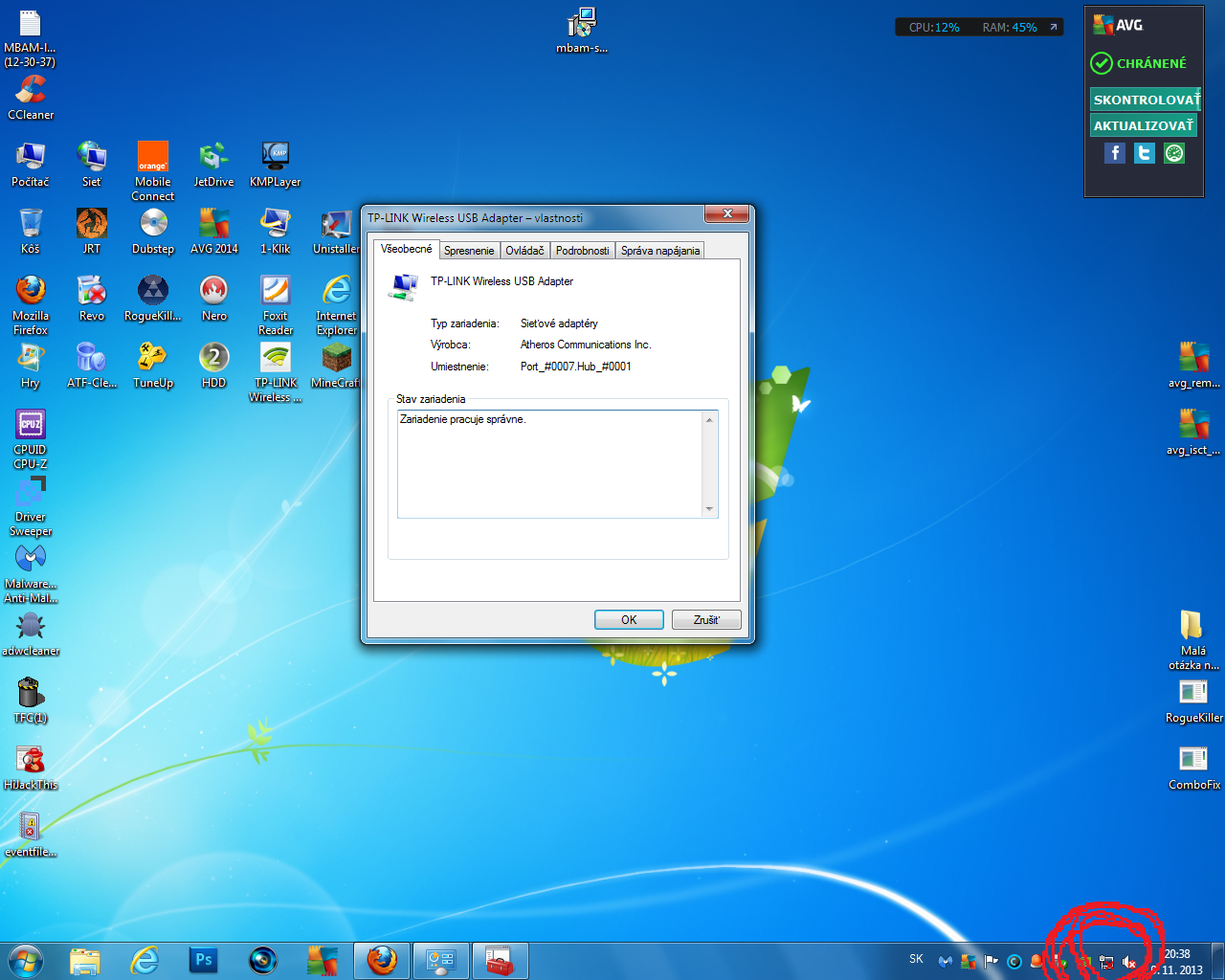Launch TuneUp desktop shortcut
The width and height of the screenshot is (1225, 980).
pos(153,365)
